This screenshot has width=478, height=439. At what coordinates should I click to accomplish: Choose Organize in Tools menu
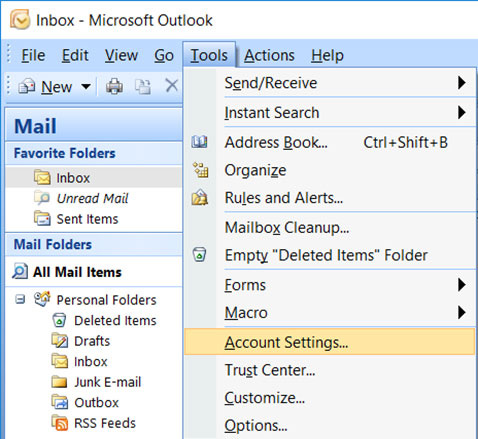(330, 170)
